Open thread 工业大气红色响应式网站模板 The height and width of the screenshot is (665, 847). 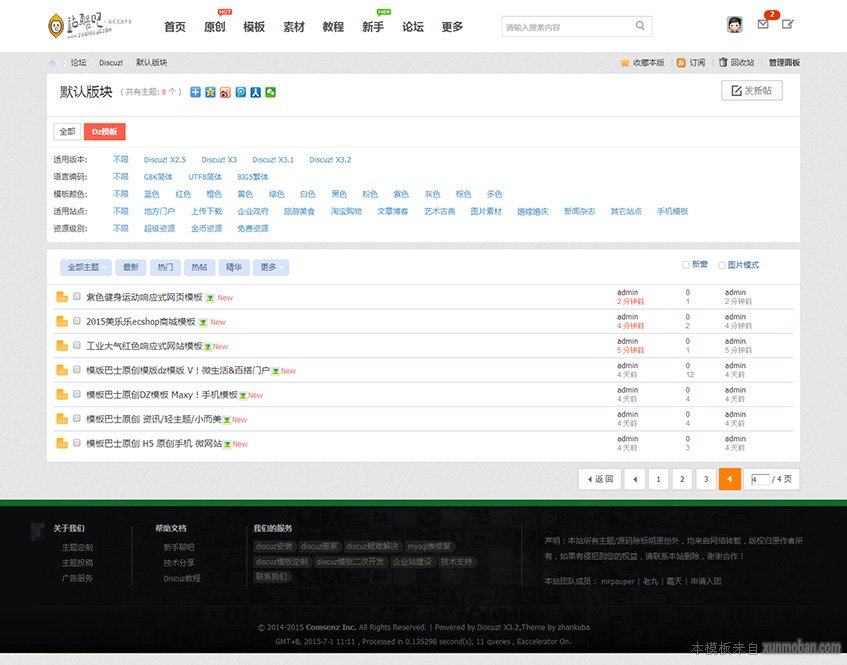(x=144, y=345)
